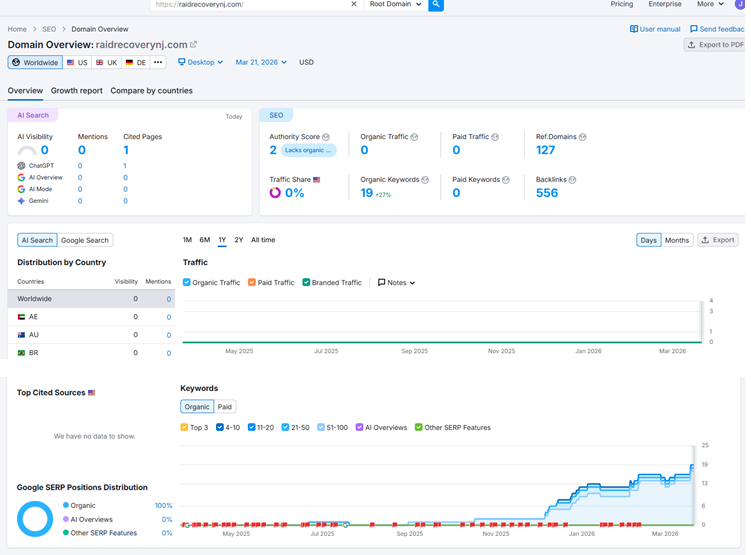Toggle the Branded Traffic checkbox
The height and width of the screenshot is (555, 751).
coord(306,283)
